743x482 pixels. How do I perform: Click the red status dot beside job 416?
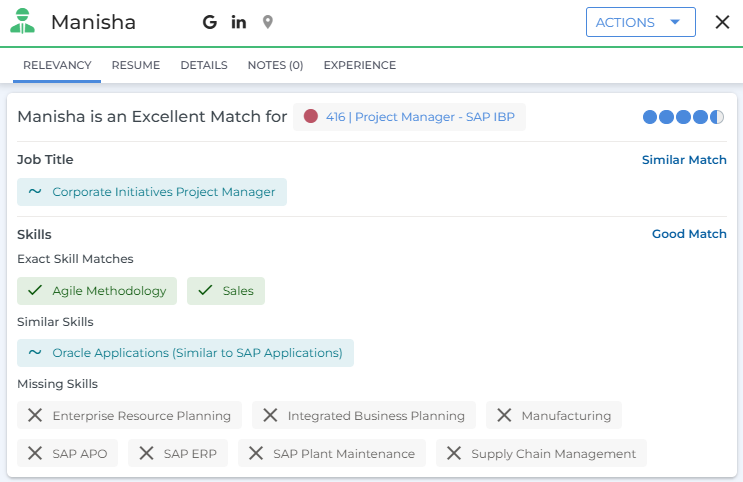click(311, 116)
